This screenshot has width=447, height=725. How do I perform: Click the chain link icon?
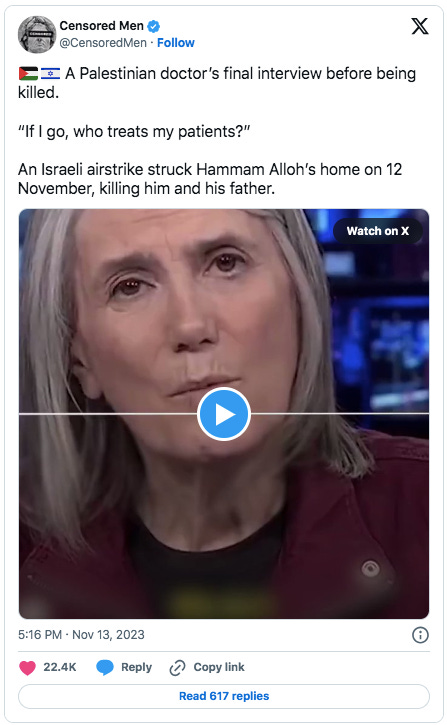tap(178, 668)
